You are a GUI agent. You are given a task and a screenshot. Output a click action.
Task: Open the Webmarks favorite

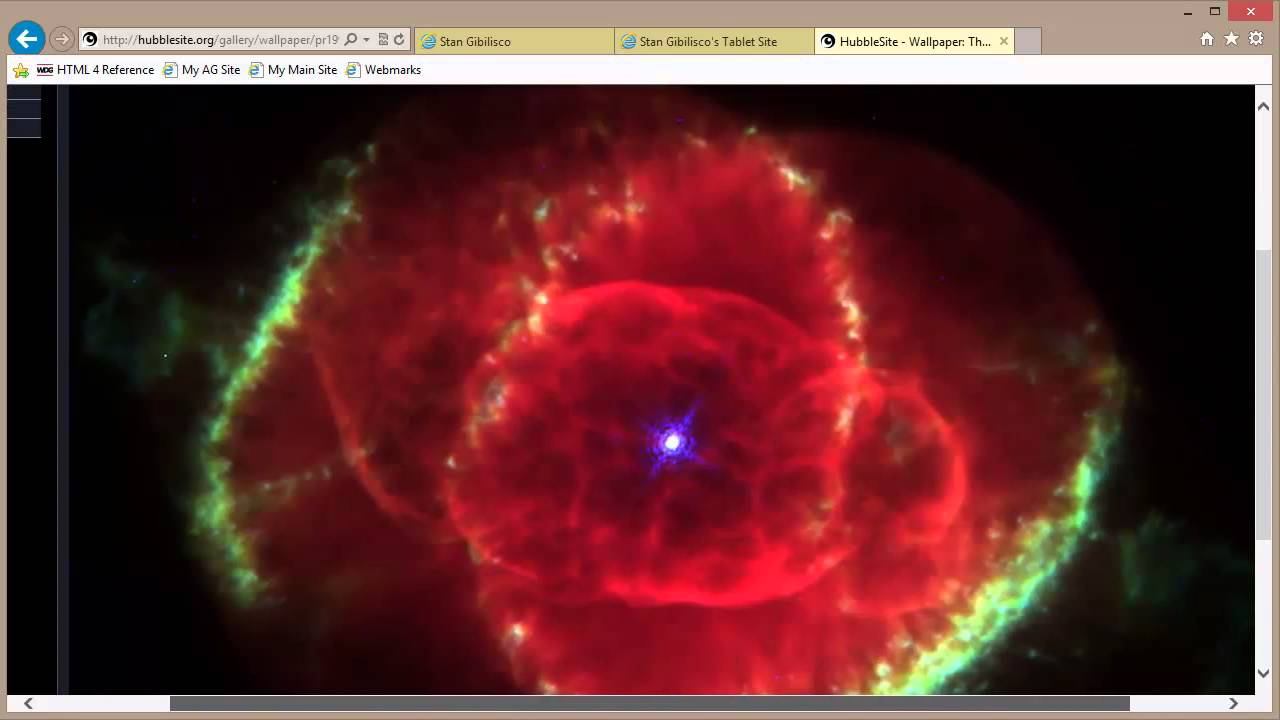(383, 70)
